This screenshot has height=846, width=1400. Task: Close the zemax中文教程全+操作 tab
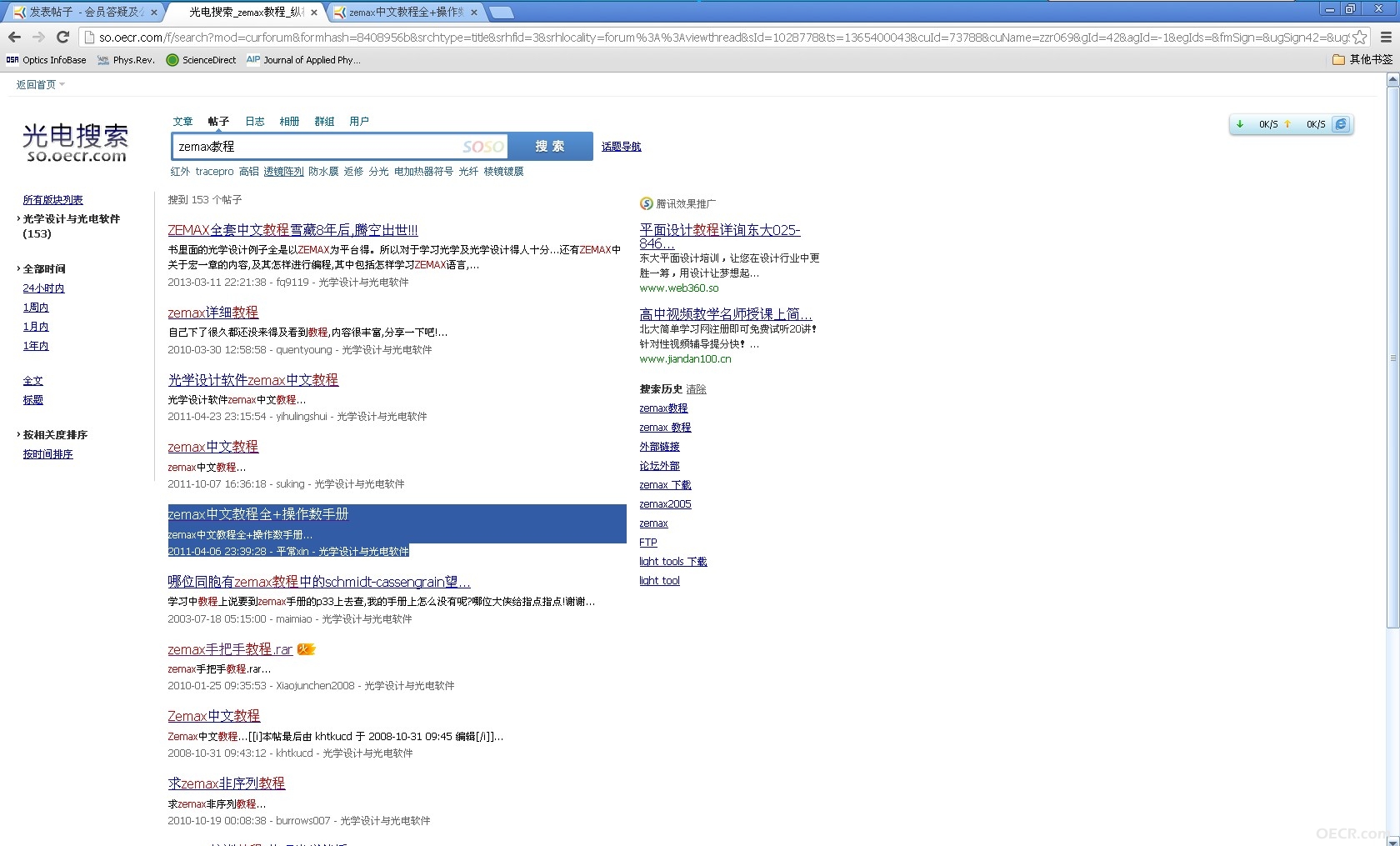[x=474, y=13]
